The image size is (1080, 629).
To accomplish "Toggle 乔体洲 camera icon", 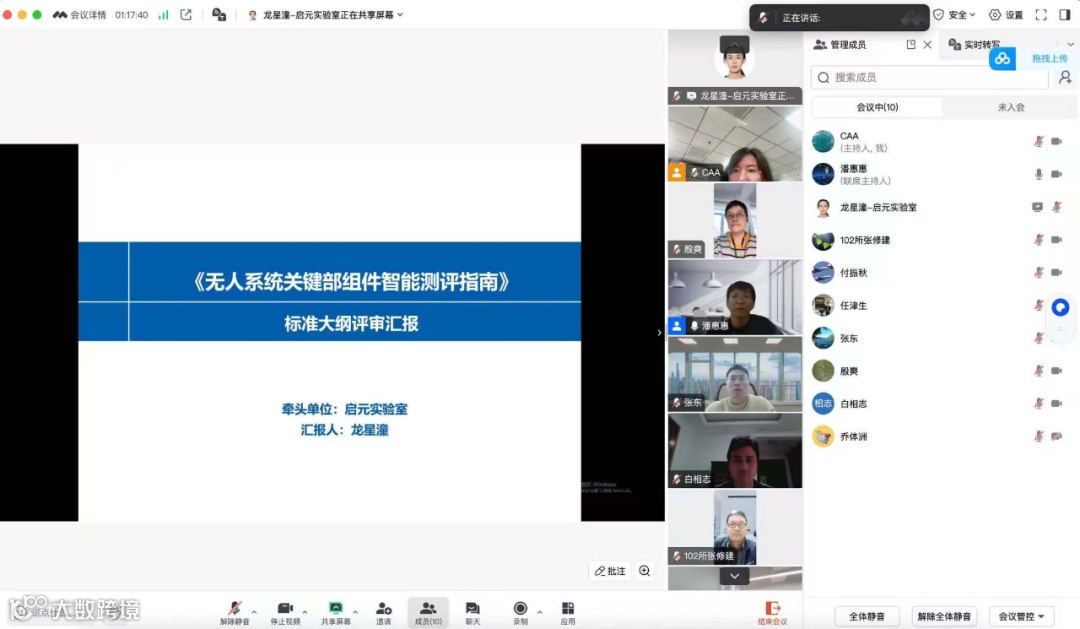I will click(x=1057, y=436).
